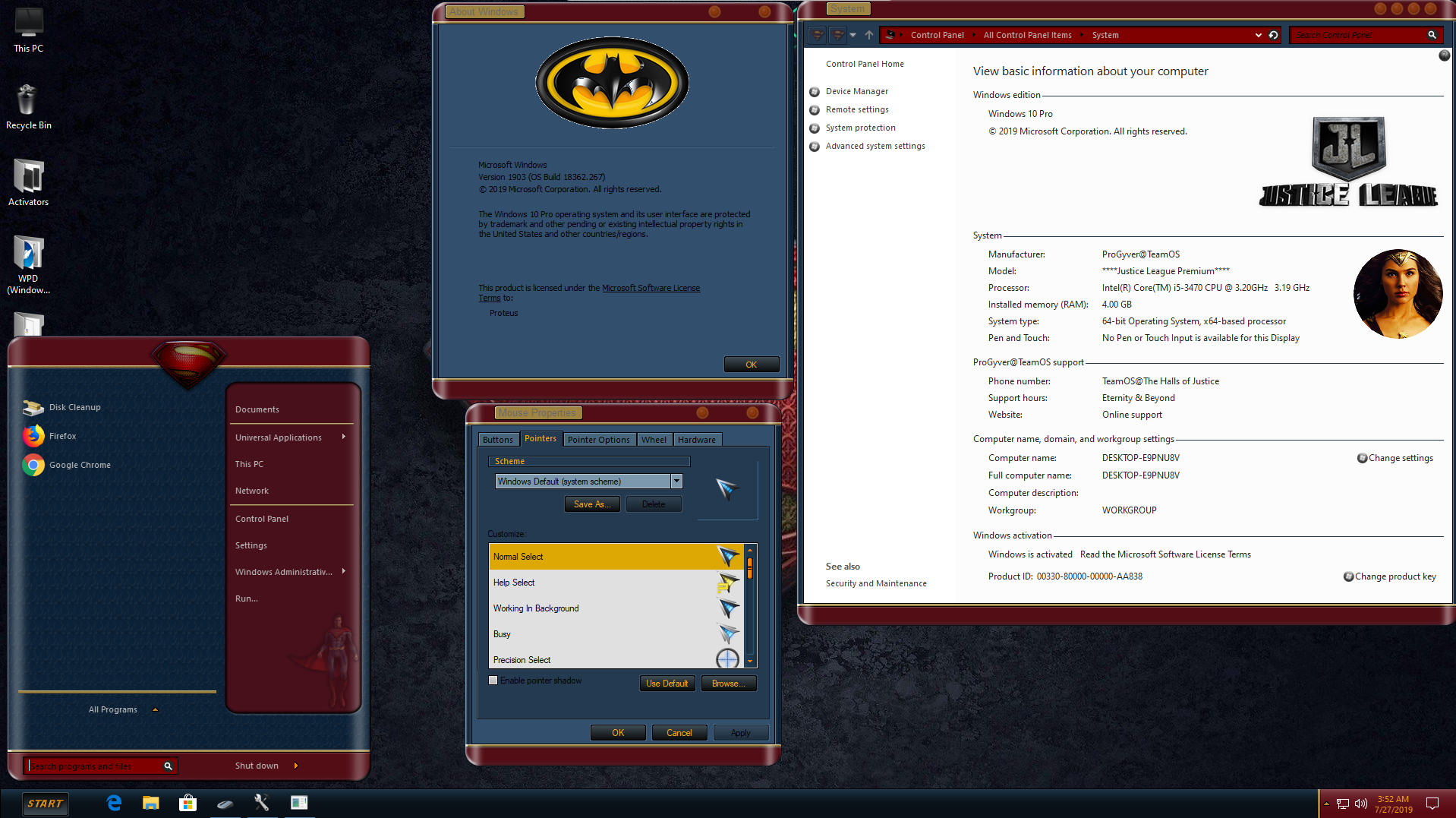Click the pointer list scroll-down arrow

(750, 662)
